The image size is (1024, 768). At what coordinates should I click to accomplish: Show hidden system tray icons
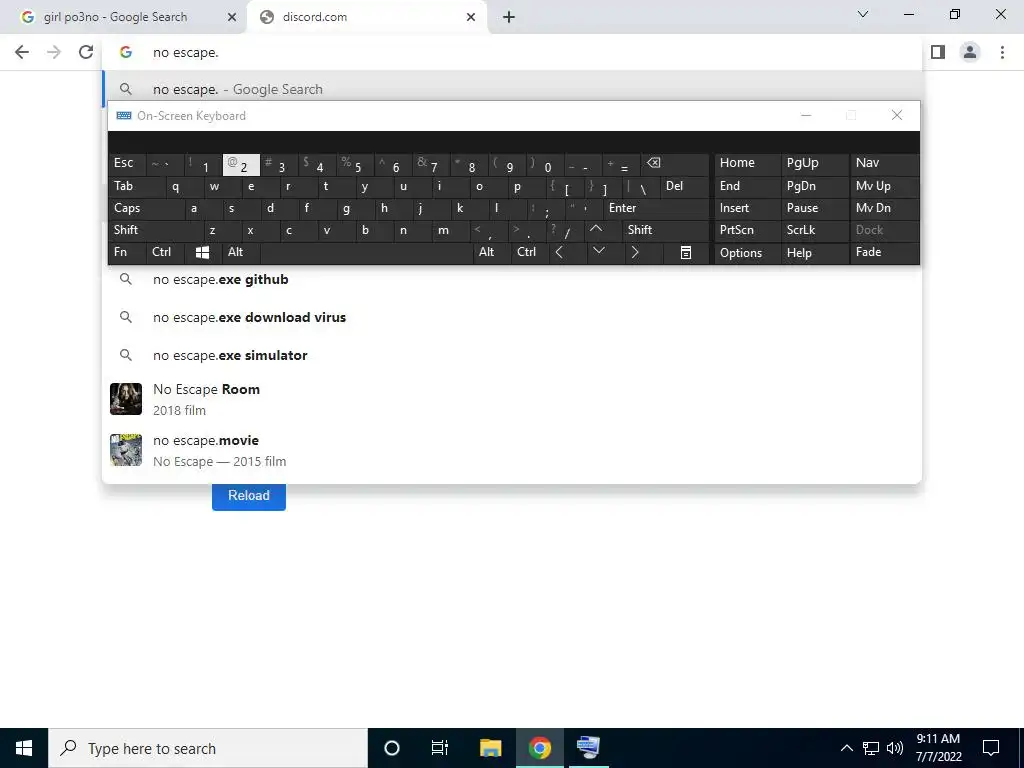point(846,748)
